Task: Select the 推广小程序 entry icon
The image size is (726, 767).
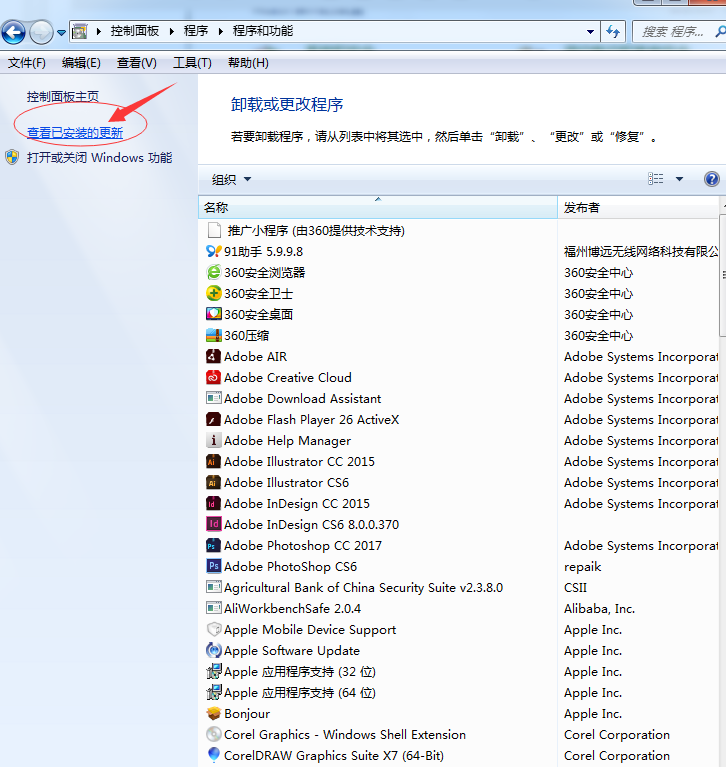Action: 214,230
